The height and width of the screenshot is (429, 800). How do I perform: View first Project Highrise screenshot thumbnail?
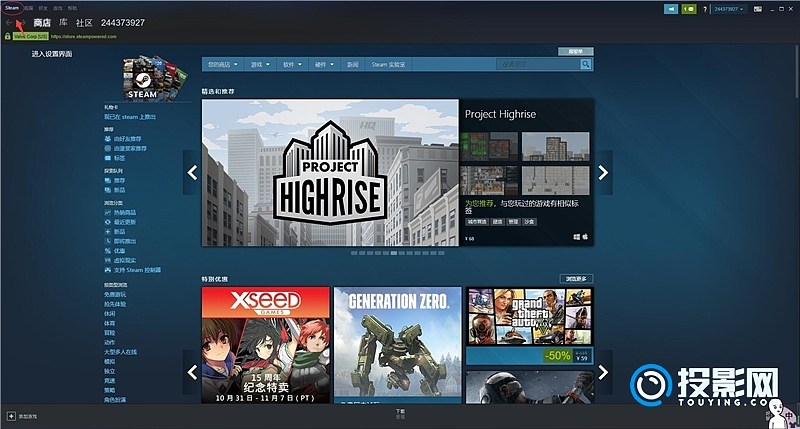489,146
